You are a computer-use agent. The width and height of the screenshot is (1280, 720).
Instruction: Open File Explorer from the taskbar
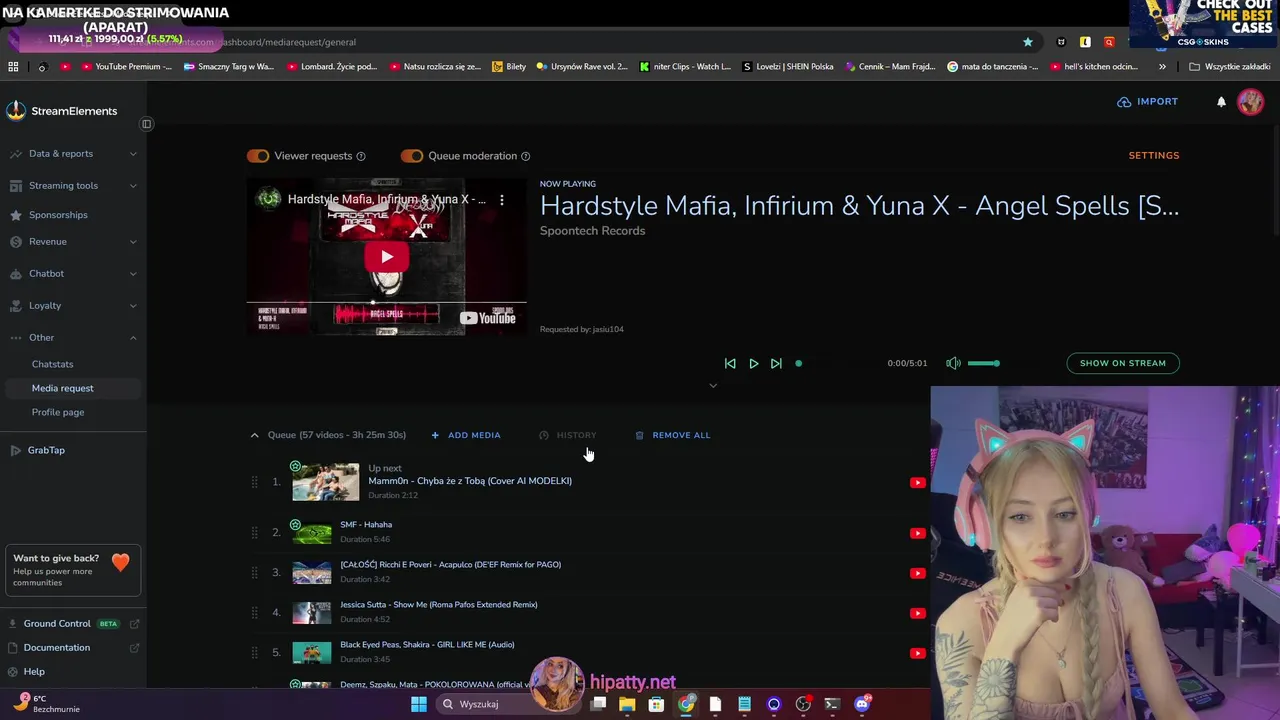point(627,704)
